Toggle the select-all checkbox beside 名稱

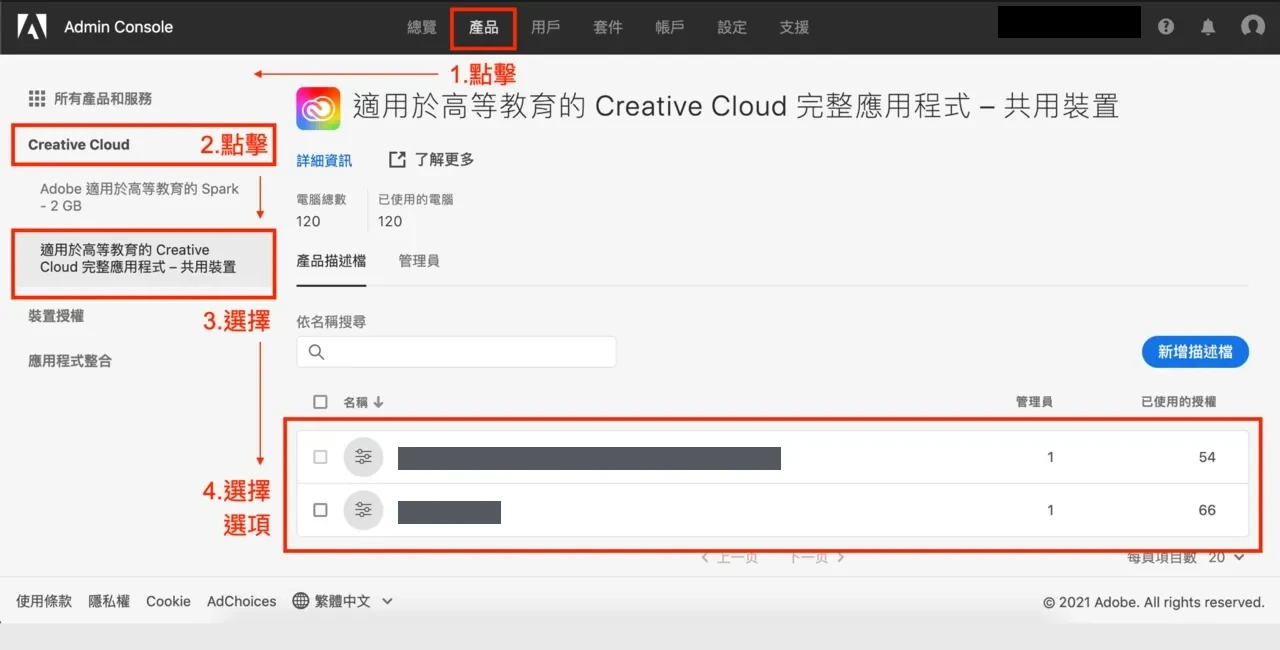click(x=320, y=402)
